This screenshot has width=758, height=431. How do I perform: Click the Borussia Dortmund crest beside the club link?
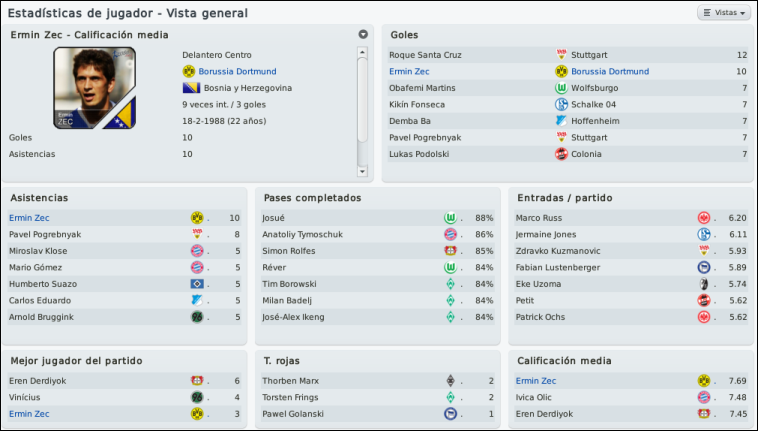tap(189, 72)
